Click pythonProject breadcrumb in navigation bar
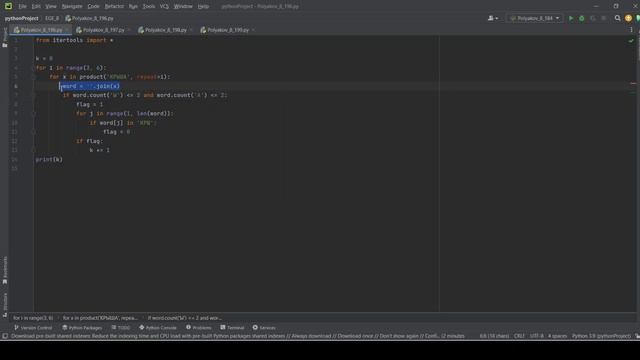 (22, 18)
